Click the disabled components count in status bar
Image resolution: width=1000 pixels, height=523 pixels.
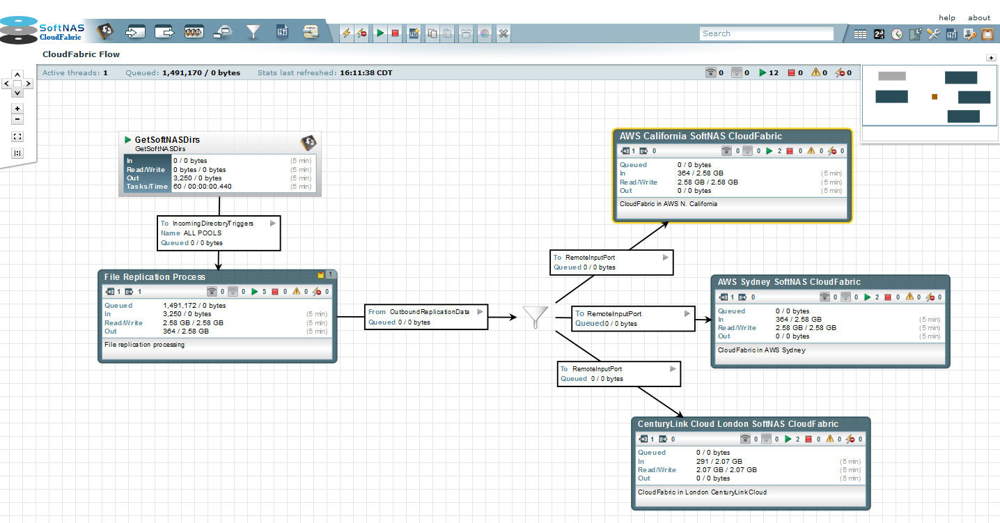point(843,73)
